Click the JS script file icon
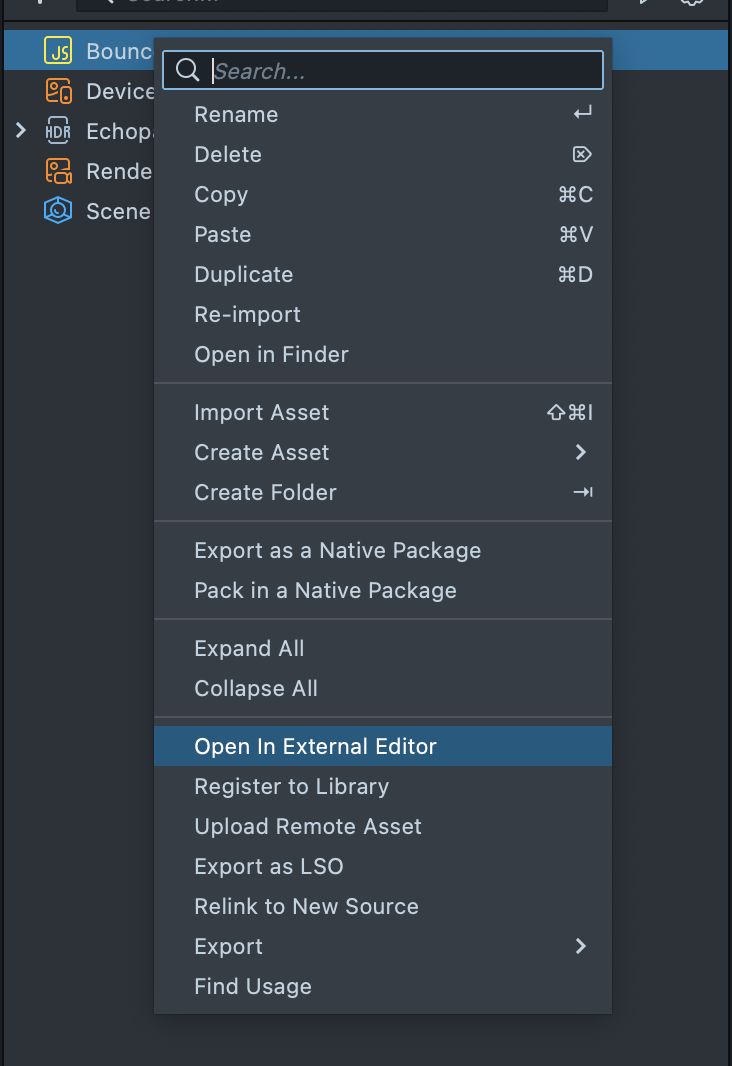Viewport: 732px width, 1066px height. (x=58, y=51)
